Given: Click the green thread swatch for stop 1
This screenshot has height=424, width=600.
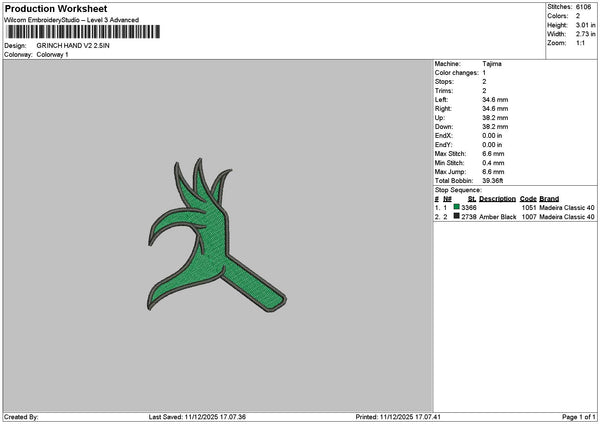Looking at the screenshot, I should pyautogui.click(x=456, y=207).
